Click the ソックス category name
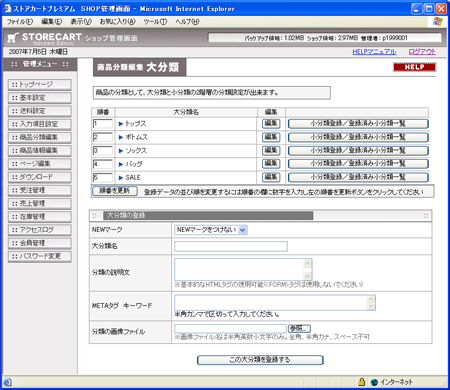This screenshot has height=390, width=450. (x=136, y=151)
